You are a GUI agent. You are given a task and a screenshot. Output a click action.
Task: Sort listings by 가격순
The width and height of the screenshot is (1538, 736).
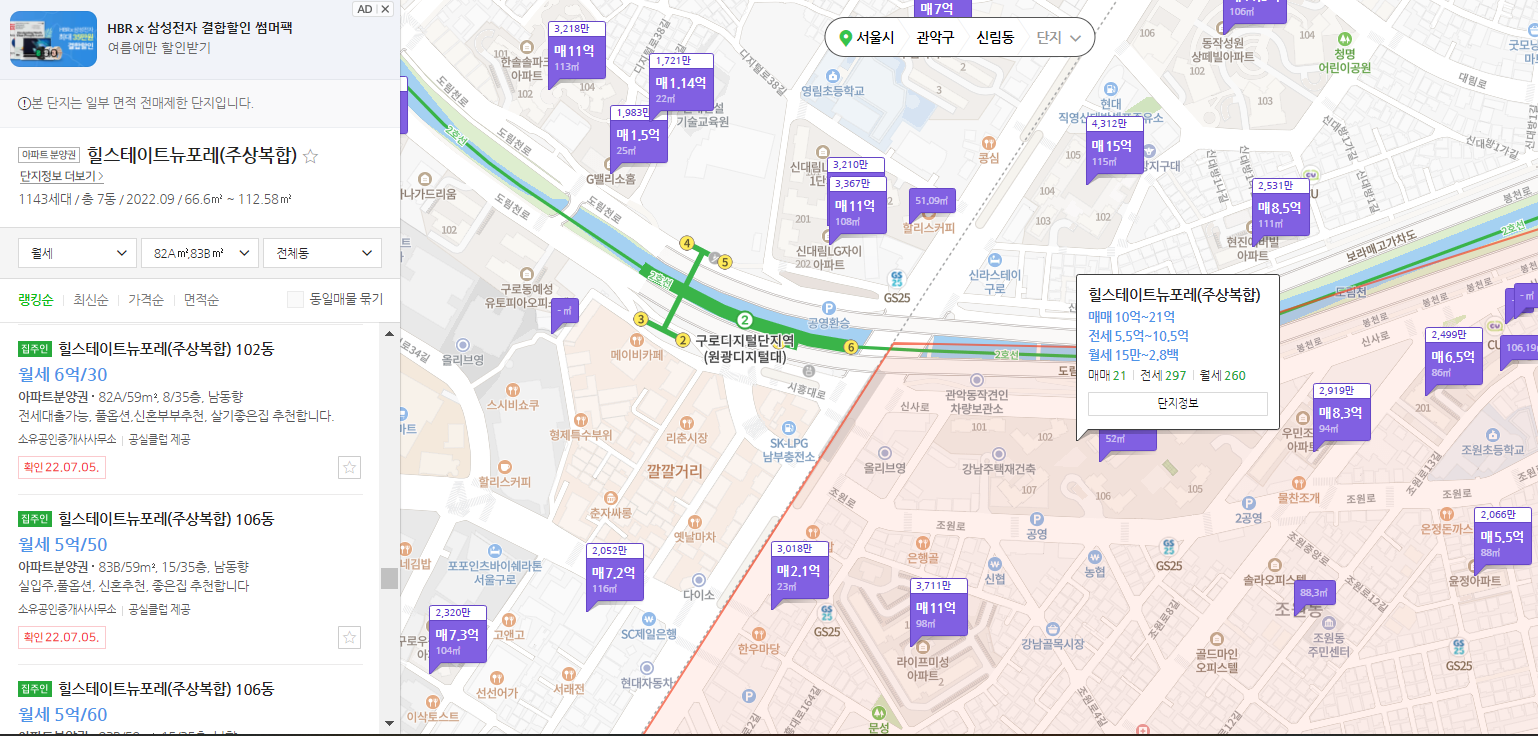click(146, 299)
